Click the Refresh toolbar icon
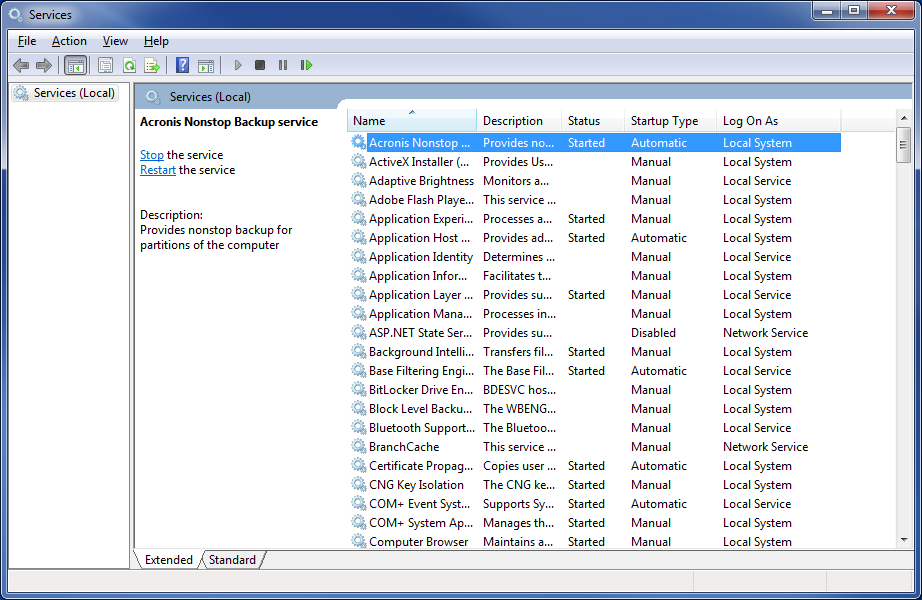Screen dimensions: 922x600 click(x=129, y=65)
